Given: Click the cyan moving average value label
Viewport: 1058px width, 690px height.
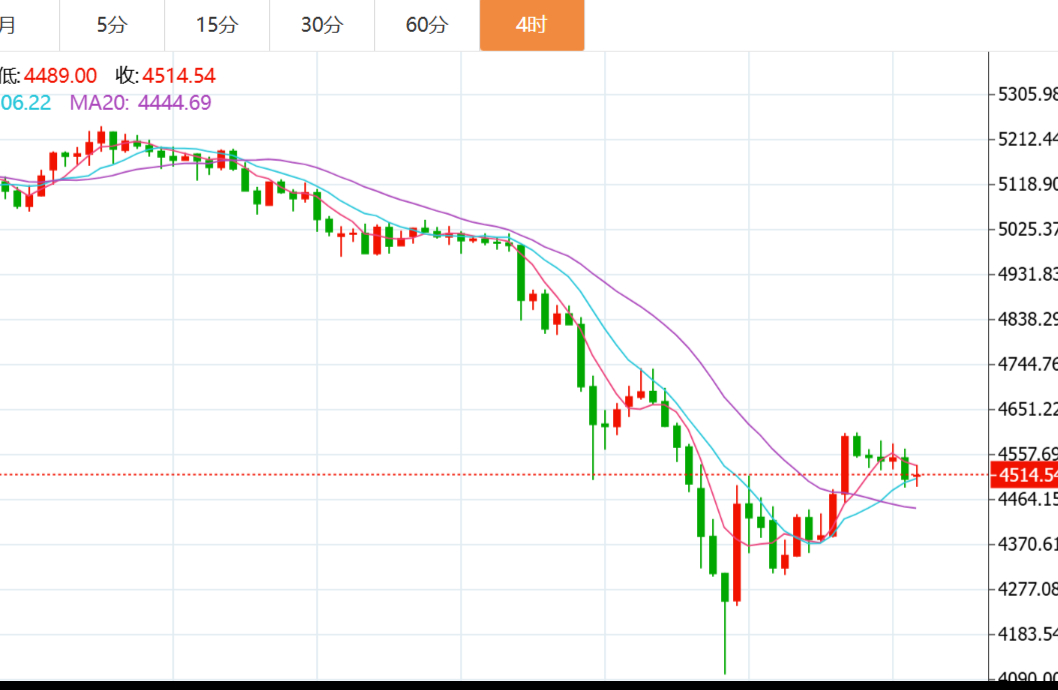Looking at the screenshot, I should click(25, 102).
